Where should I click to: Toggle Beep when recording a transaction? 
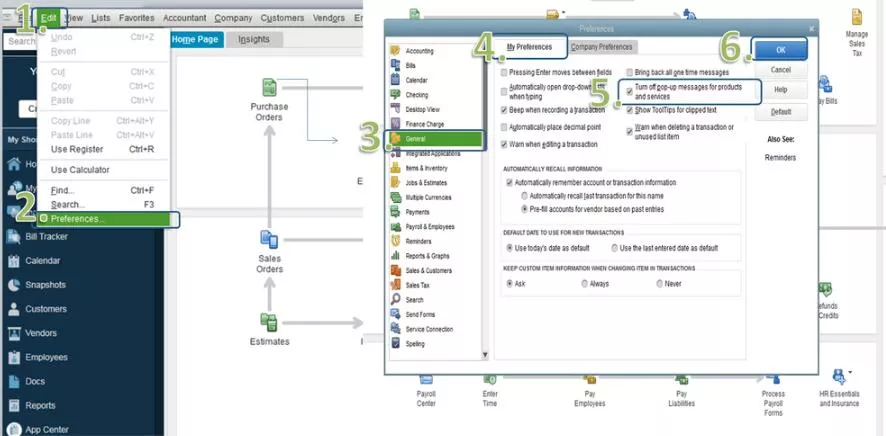point(505,110)
